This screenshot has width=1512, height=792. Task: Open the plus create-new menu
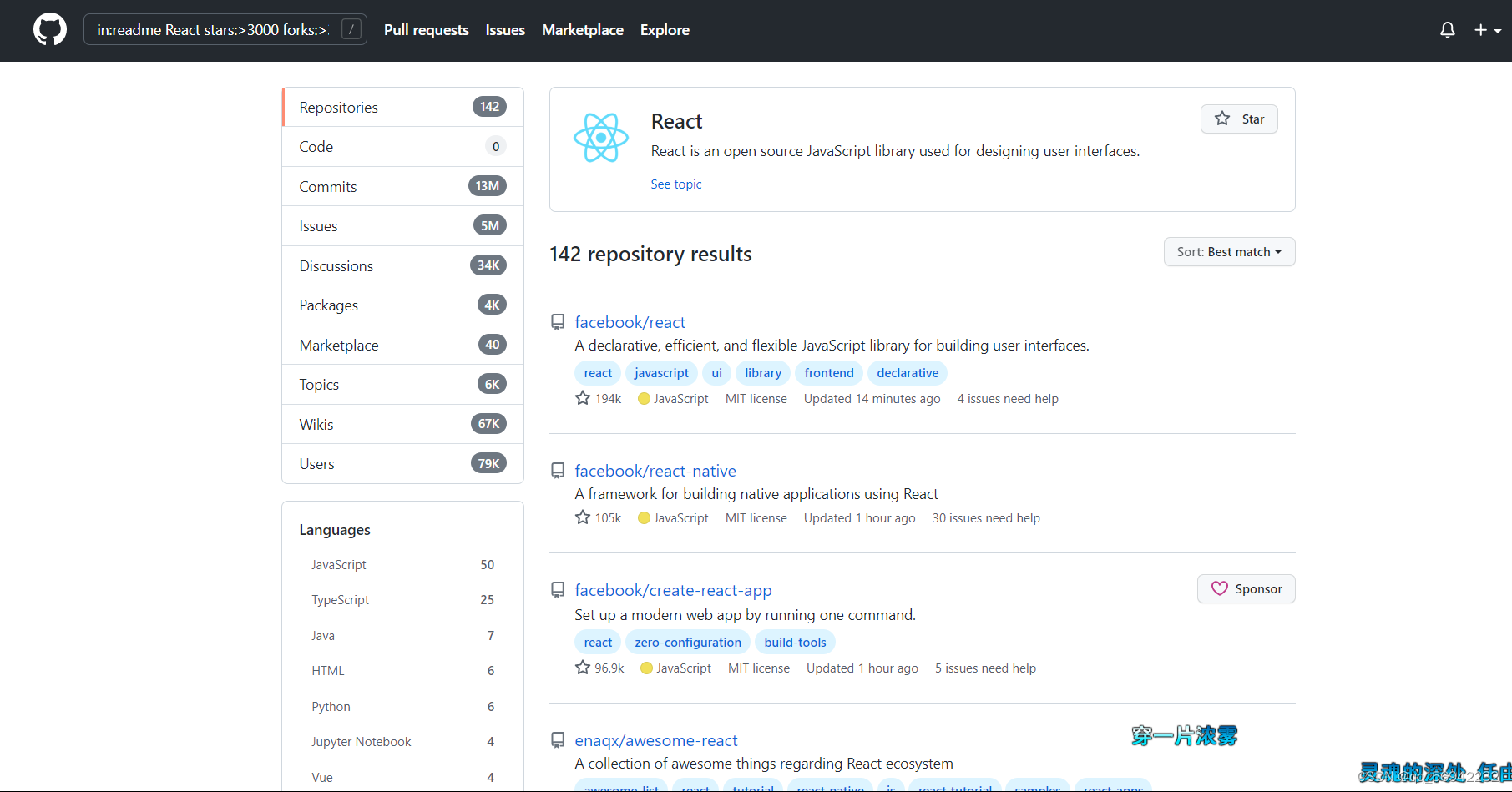pyautogui.click(x=1488, y=30)
